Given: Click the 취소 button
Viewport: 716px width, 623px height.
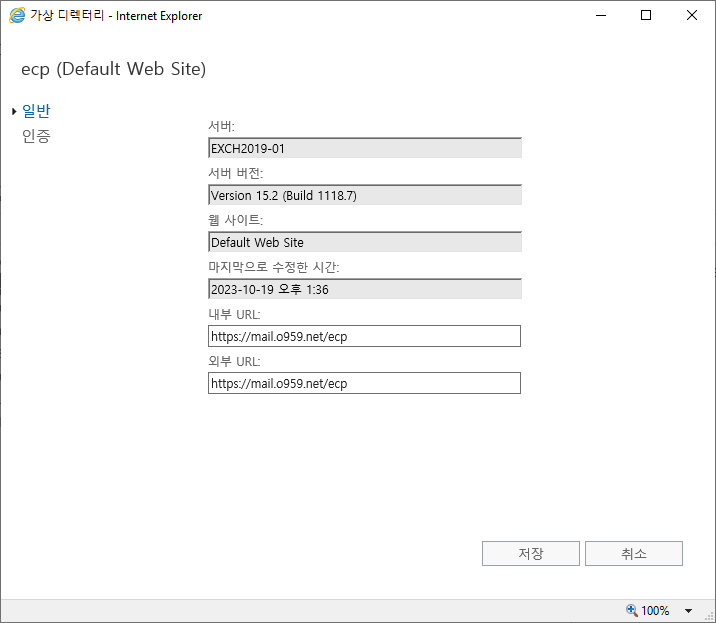Looking at the screenshot, I should (x=634, y=554).
